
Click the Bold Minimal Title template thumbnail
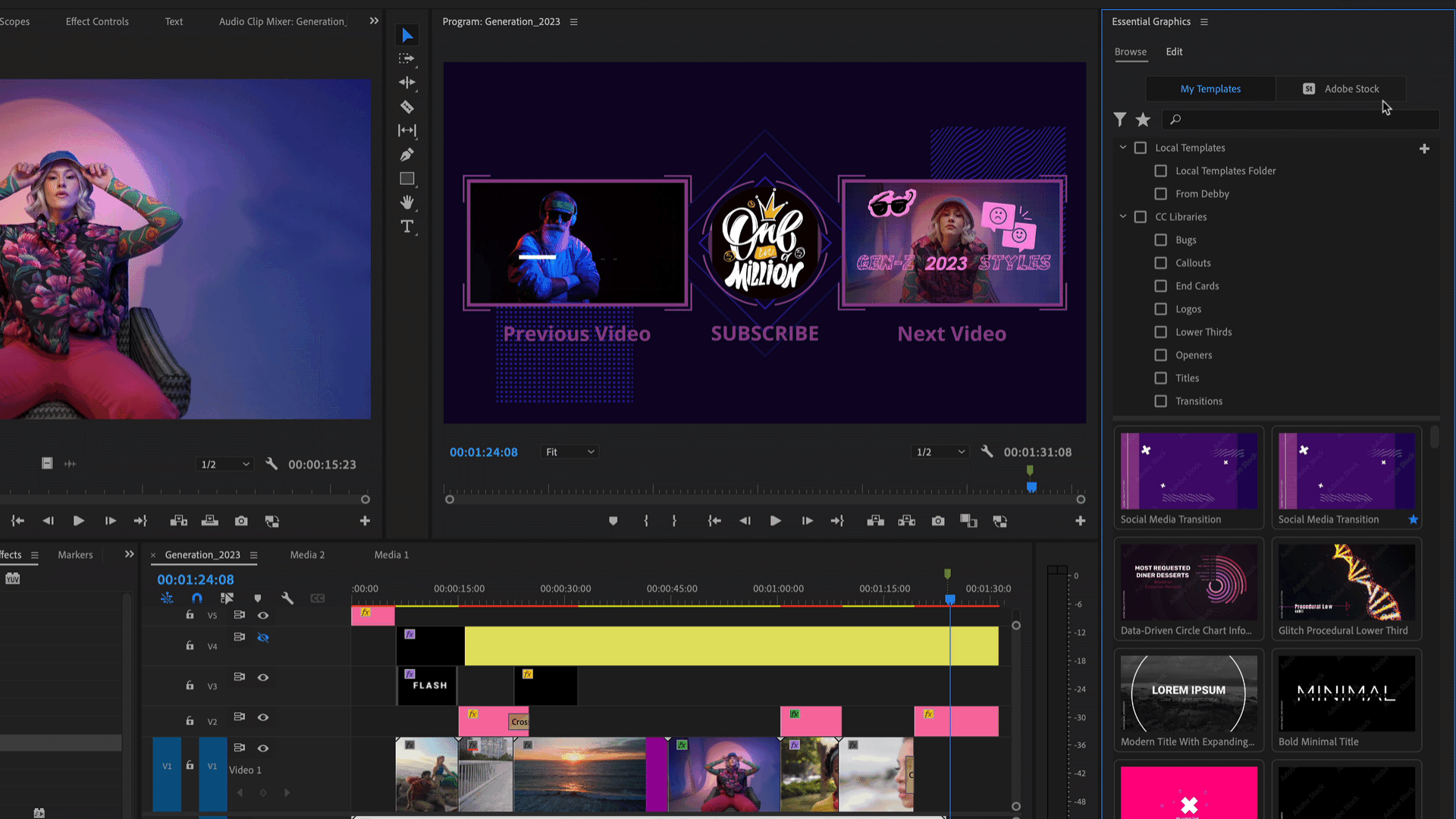coord(1346,694)
